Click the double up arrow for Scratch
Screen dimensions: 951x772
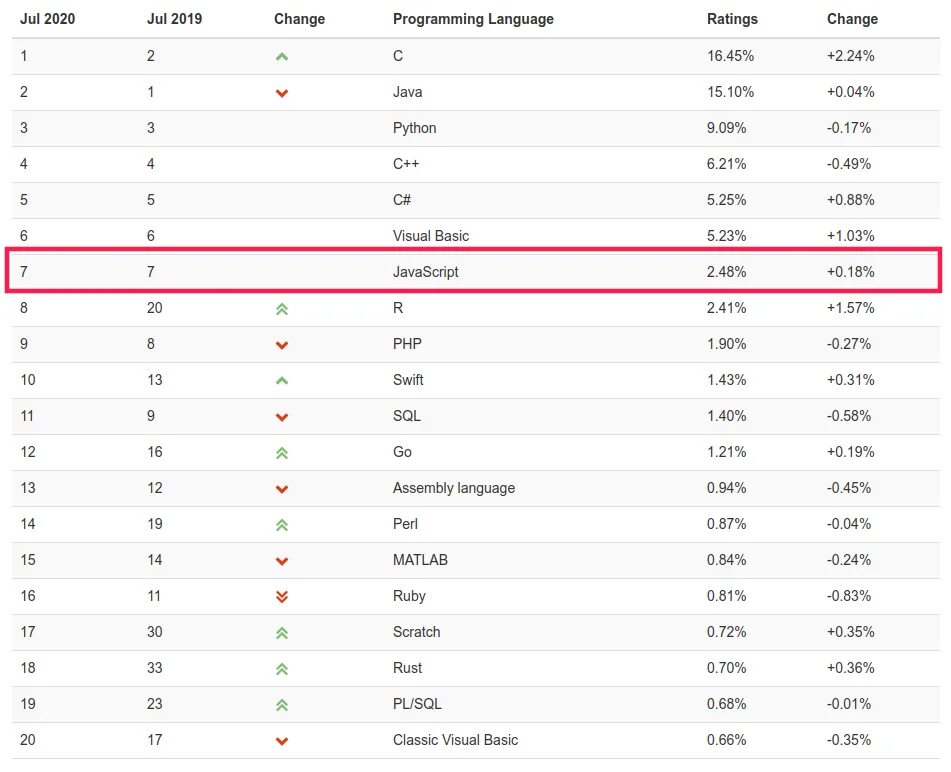281,633
